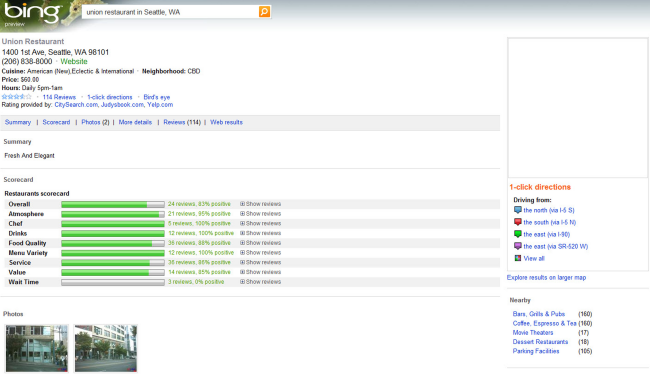Get directions from the south via I-5 N

550,222
